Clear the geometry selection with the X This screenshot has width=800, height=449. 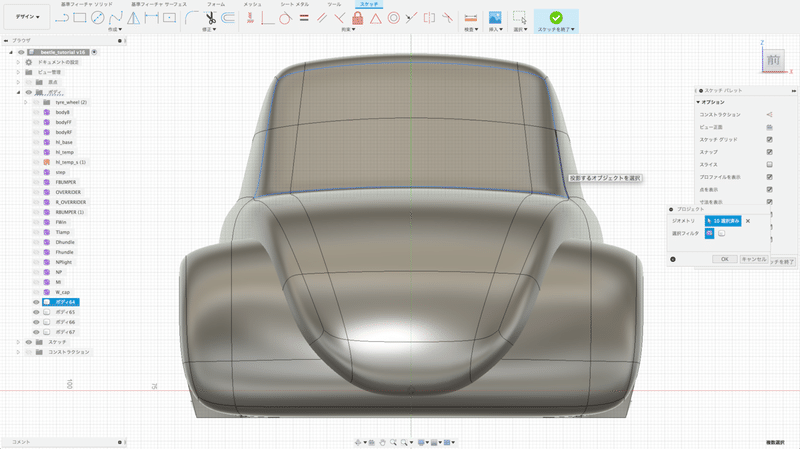[748, 220]
